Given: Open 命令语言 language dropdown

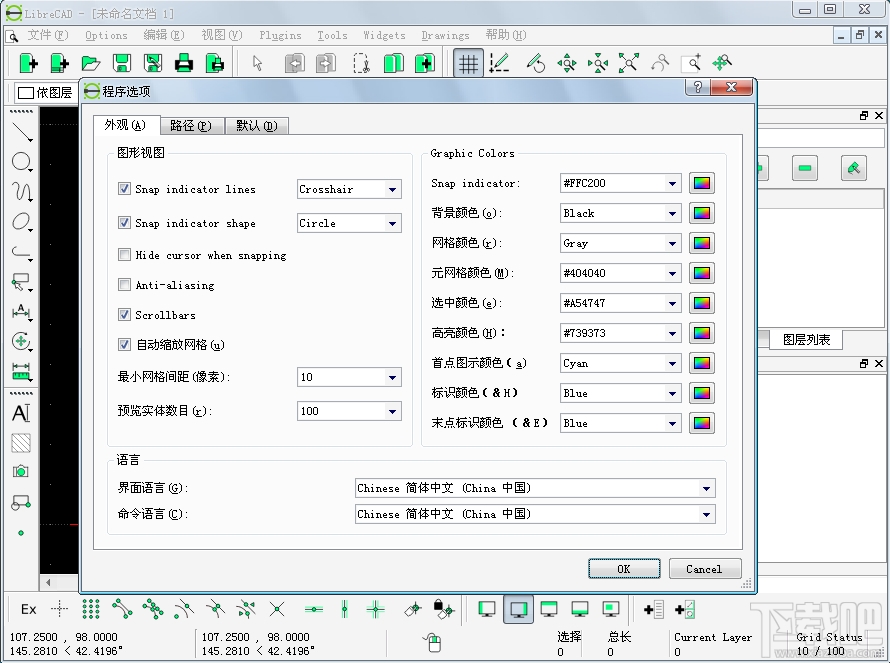Looking at the screenshot, I should pos(535,514).
